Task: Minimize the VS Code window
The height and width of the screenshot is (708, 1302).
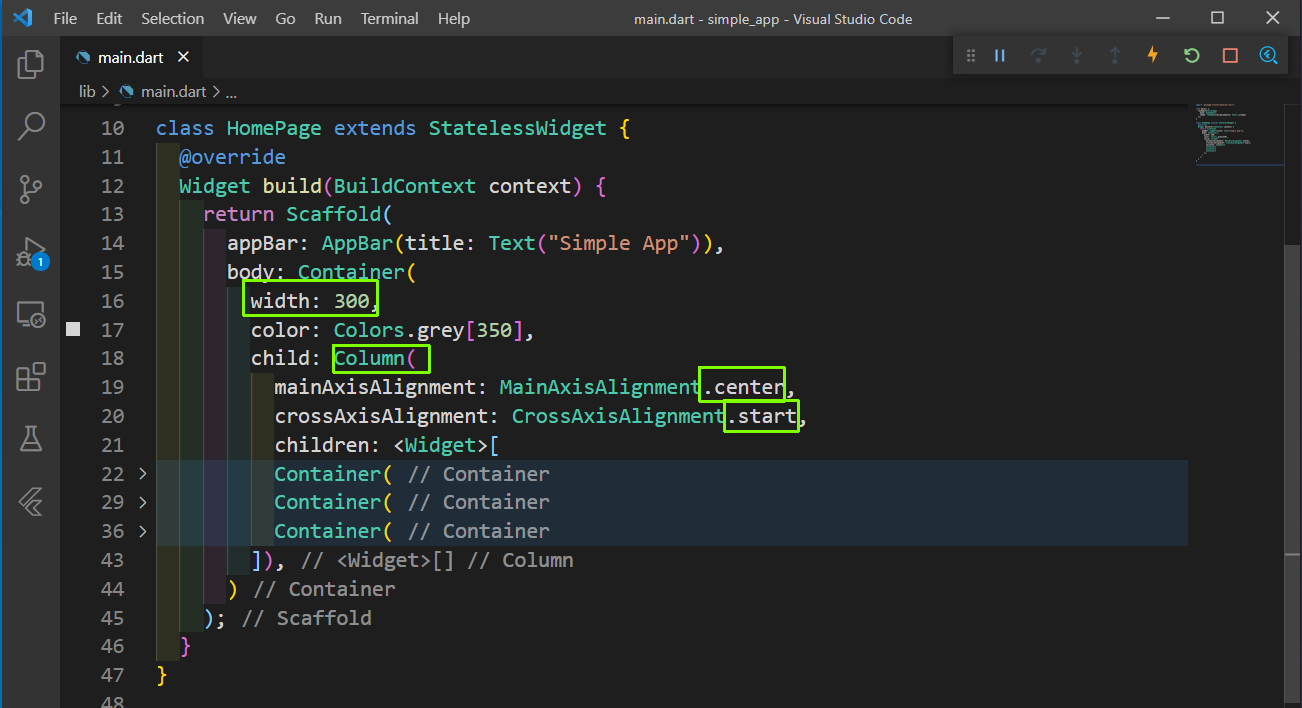Action: coord(1163,18)
